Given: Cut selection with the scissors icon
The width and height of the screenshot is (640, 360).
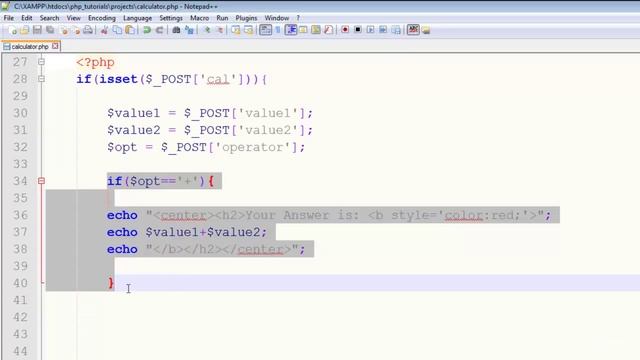Looking at the screenshot, I should (104, 30).
